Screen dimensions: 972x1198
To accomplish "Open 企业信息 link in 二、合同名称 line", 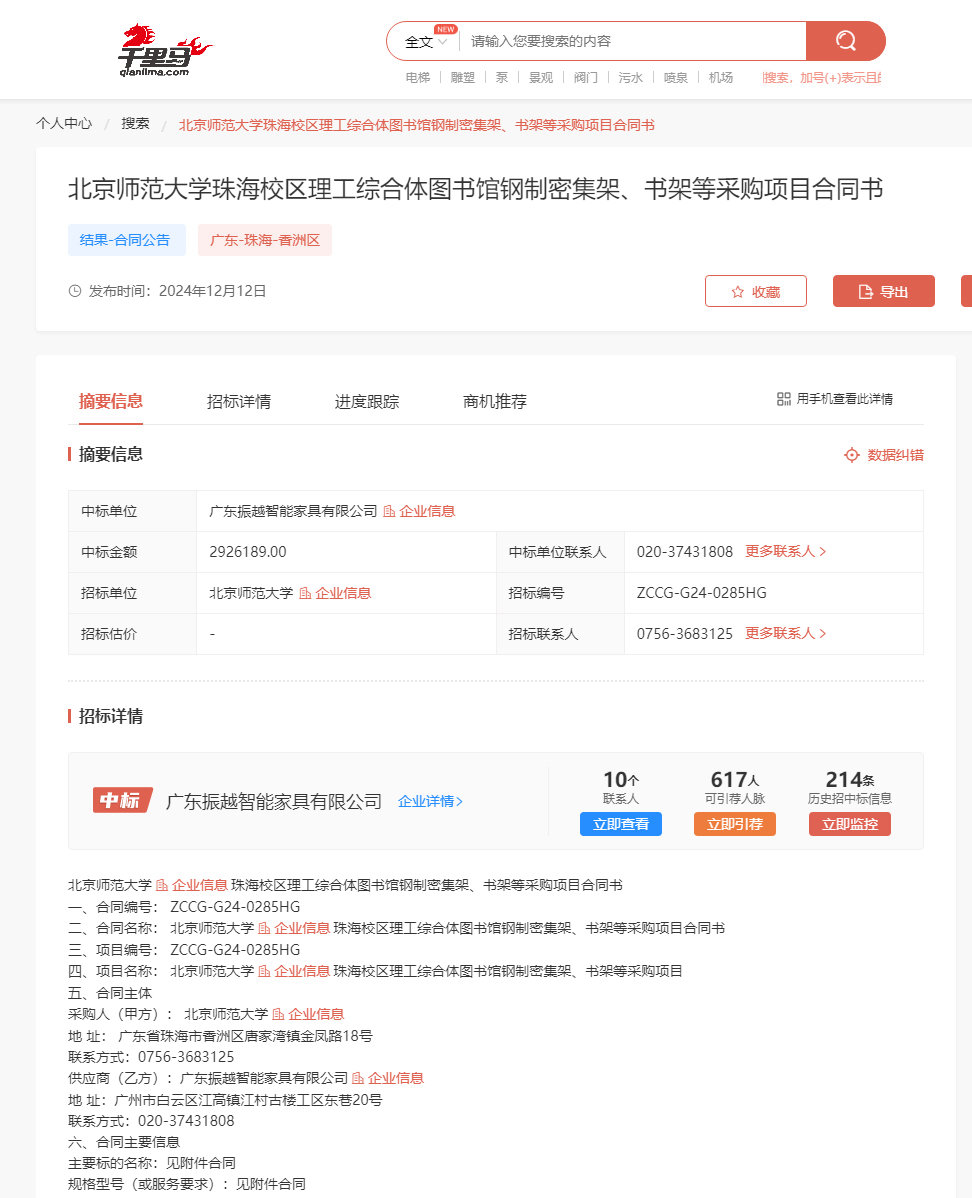I will [302, 928].
